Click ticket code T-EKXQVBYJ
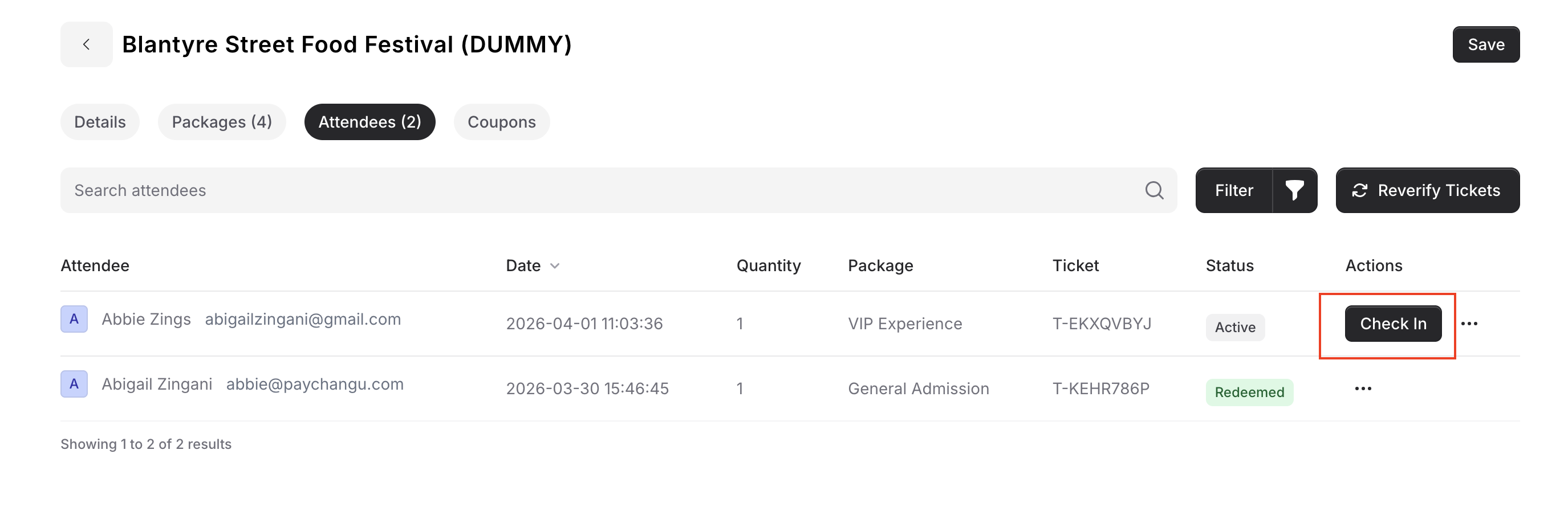1568x507 pixels. tap(1102, 324)
